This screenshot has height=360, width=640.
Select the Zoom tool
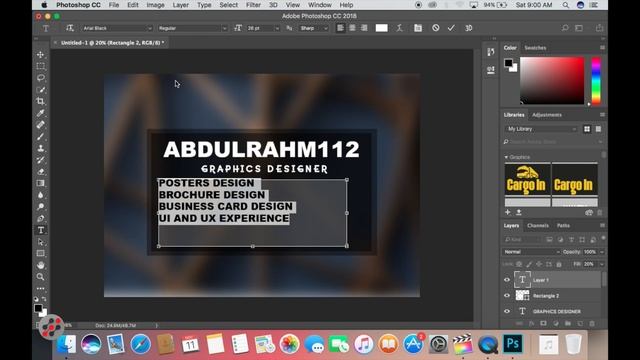(x=40, y=277)
